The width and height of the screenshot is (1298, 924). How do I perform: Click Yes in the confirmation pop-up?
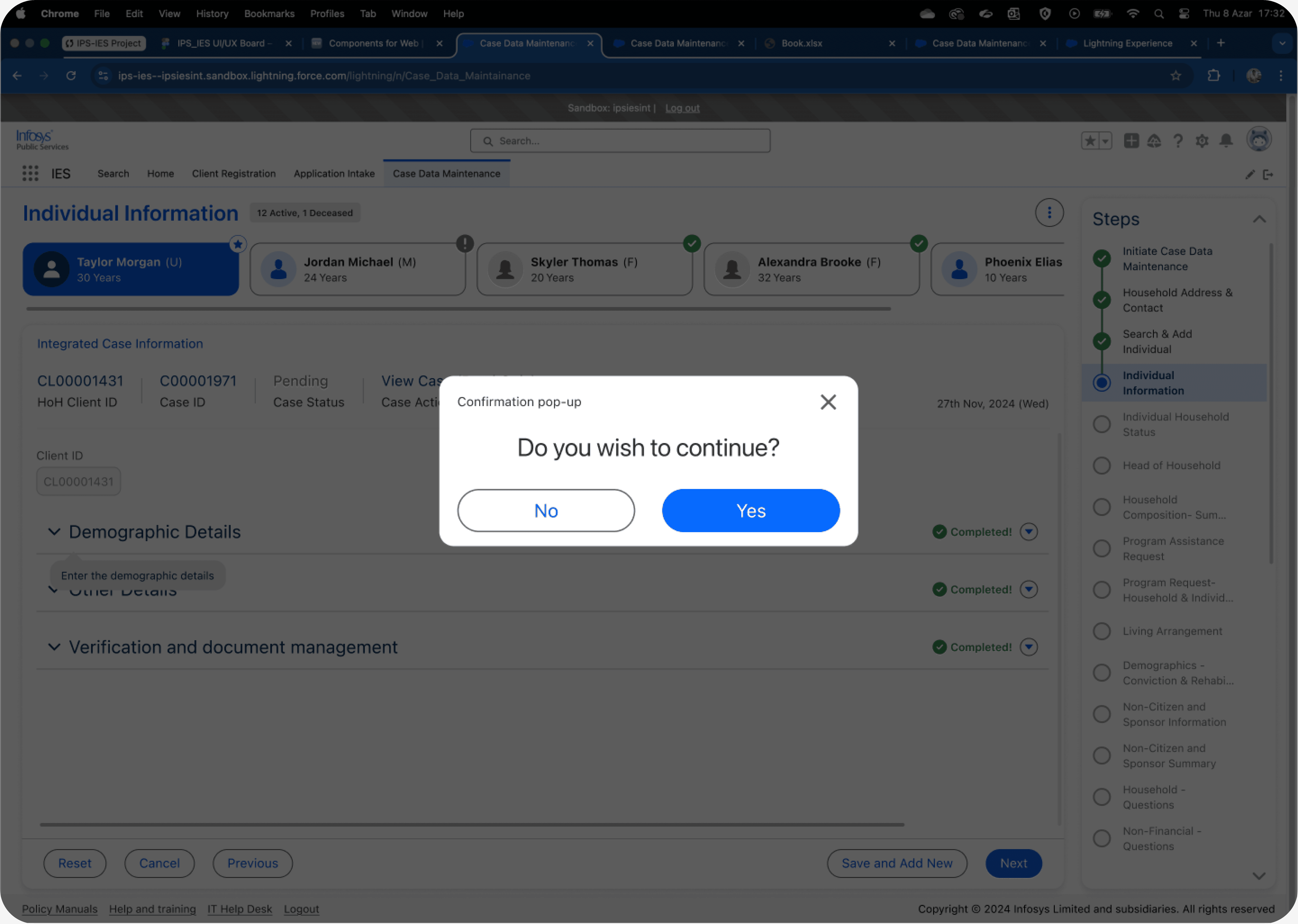(750, 510)
